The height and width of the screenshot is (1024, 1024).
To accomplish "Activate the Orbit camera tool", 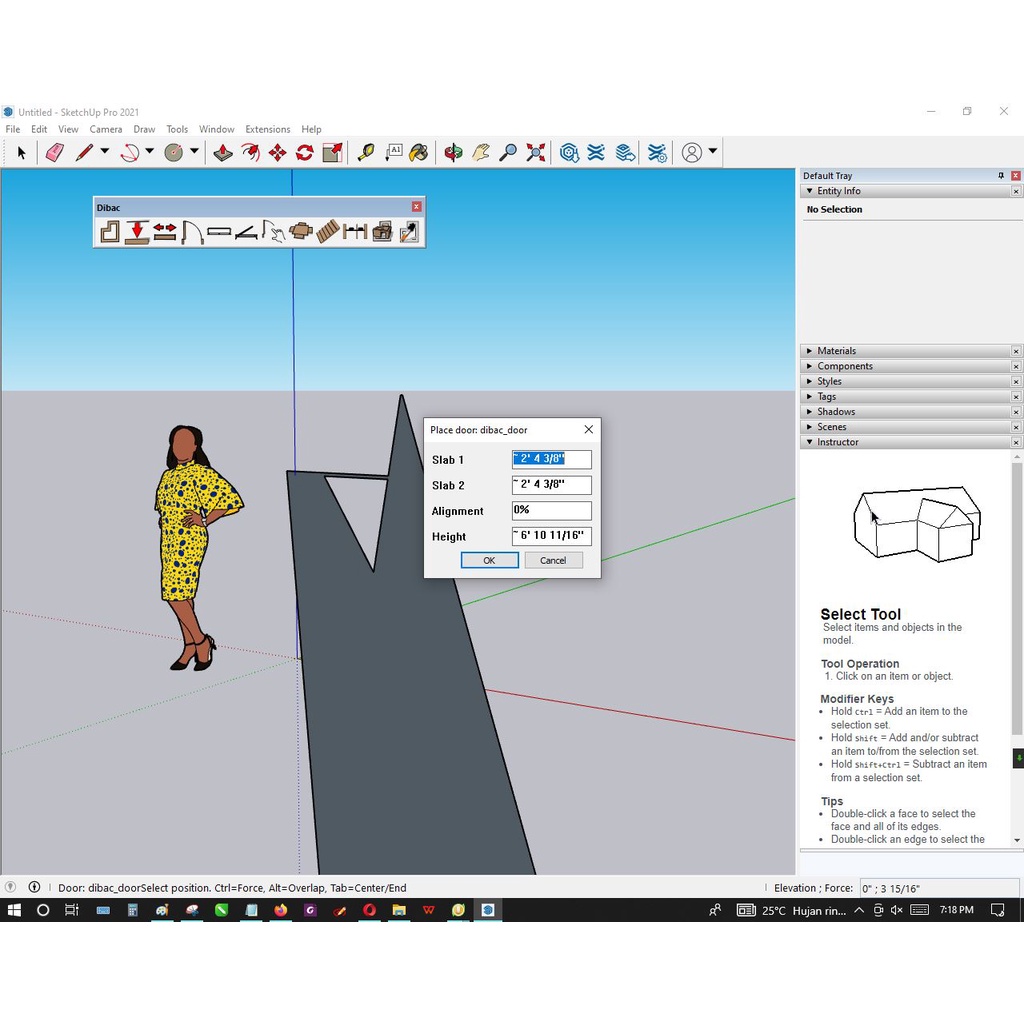I will [453, 153].
